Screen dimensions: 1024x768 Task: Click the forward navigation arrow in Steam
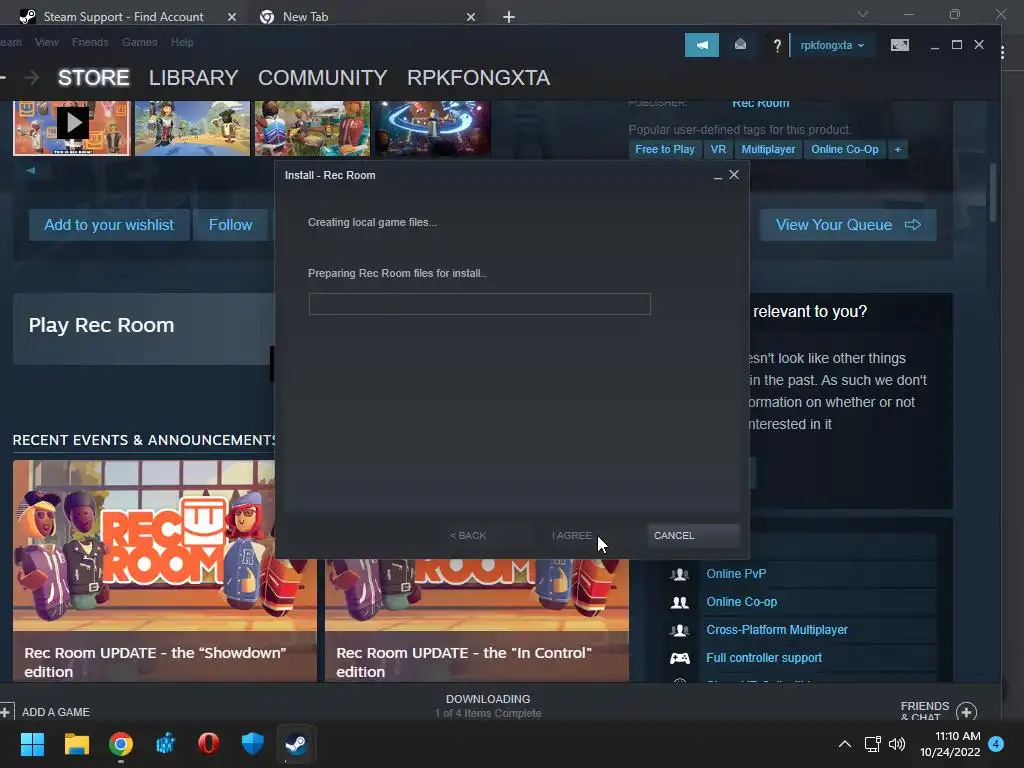pyautogui.click(x=31, y=78)
